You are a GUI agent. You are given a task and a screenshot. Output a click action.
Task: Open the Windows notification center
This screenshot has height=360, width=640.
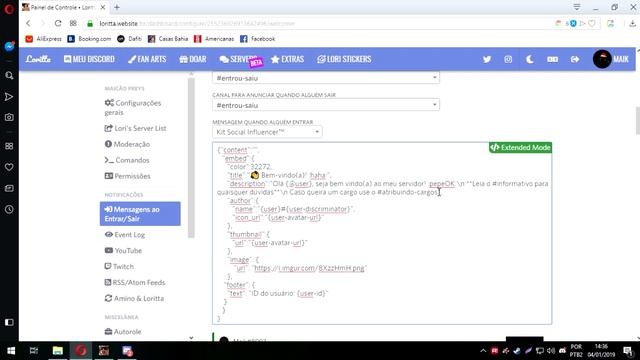click(628, 351)
